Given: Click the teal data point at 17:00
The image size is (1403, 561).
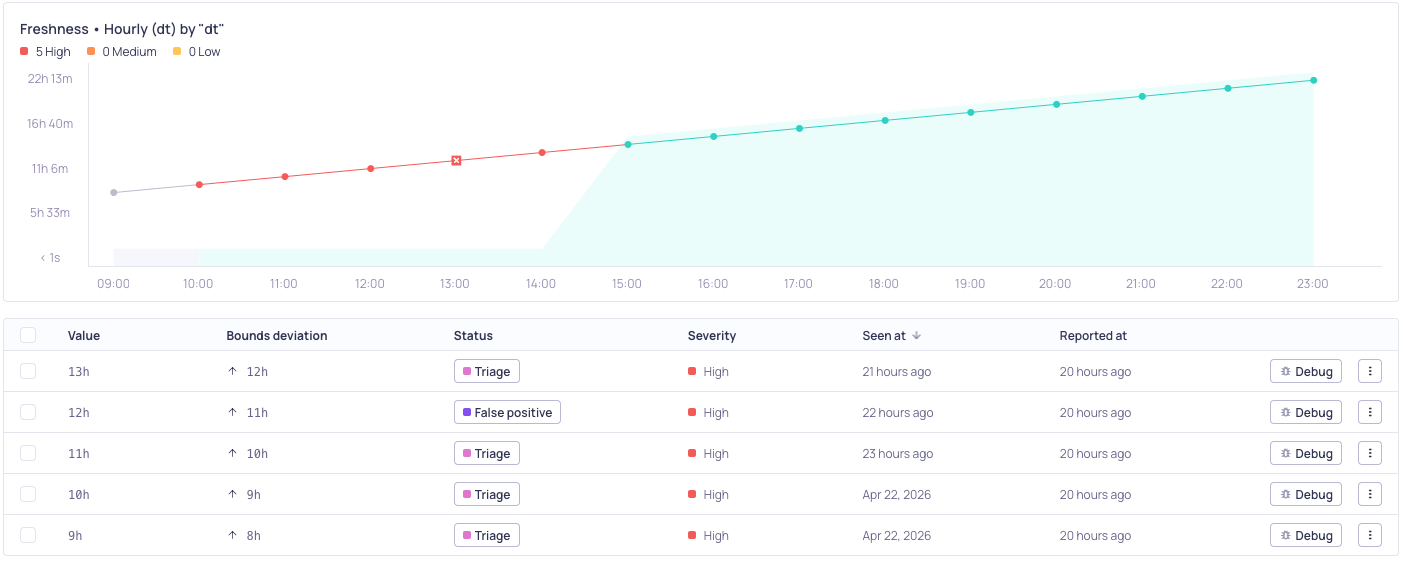Looking at the screenshot, I should (799, 128).
